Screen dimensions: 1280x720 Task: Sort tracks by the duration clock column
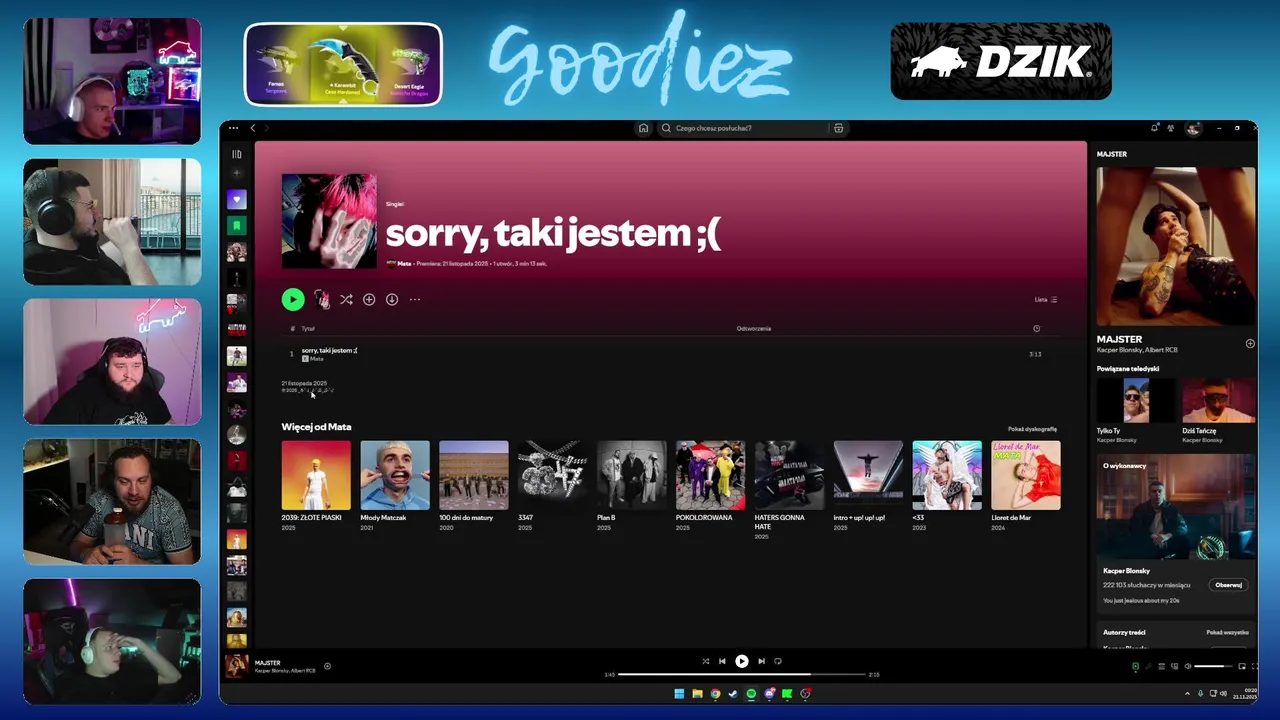click(x=1036, y=328)
